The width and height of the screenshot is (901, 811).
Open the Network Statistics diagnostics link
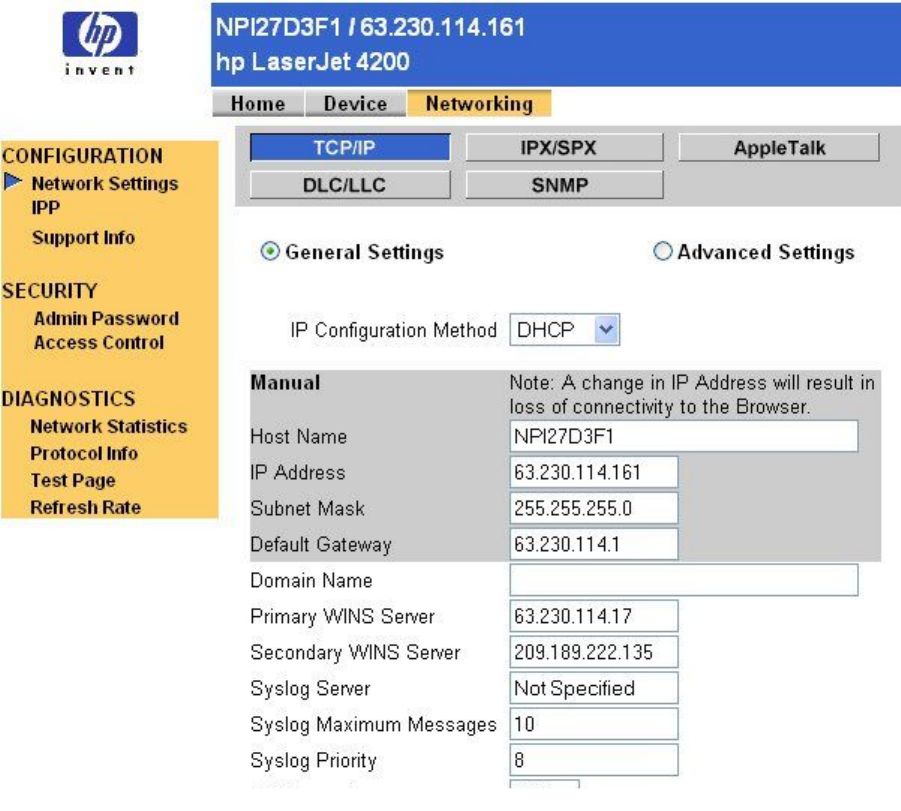coord(109,426)
